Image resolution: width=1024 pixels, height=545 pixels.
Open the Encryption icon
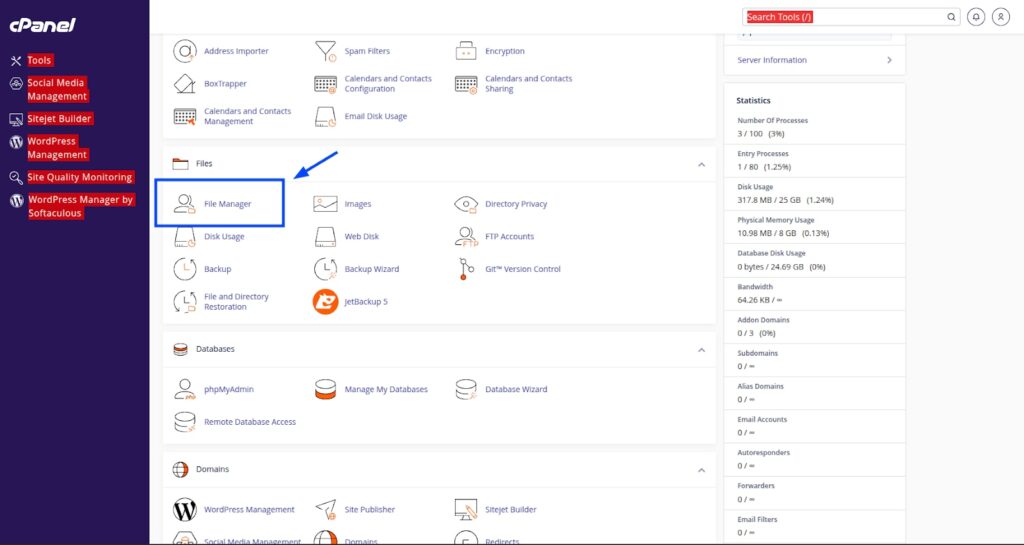pos(466,51)
